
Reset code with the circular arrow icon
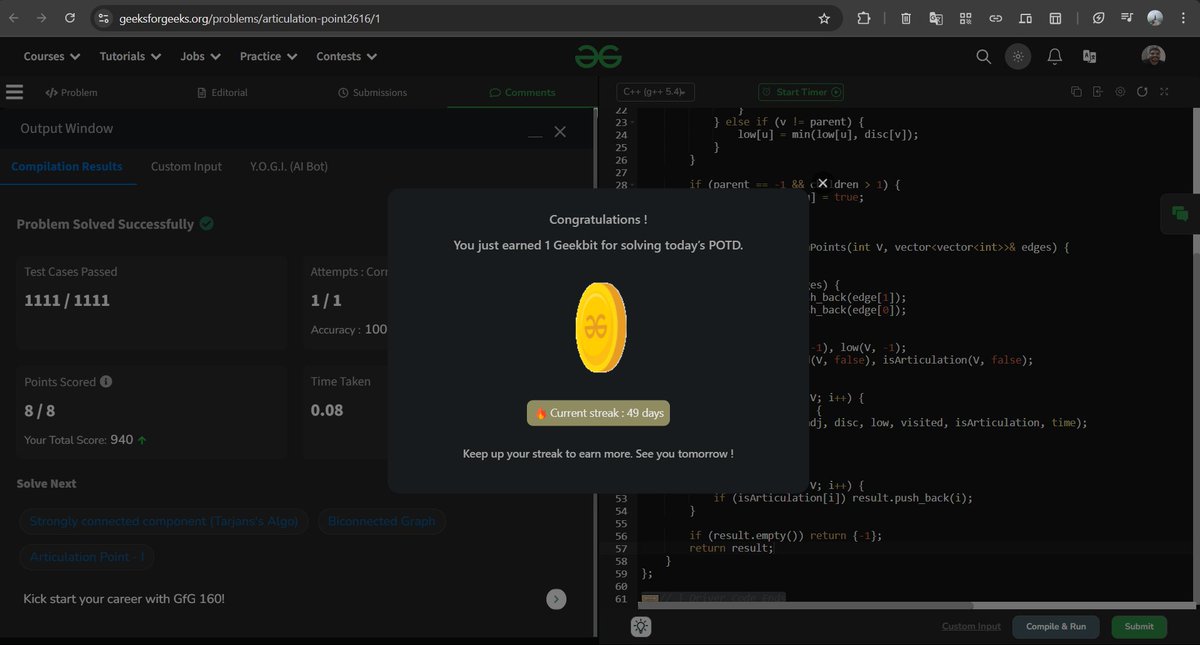click(x=1142, y=92)
